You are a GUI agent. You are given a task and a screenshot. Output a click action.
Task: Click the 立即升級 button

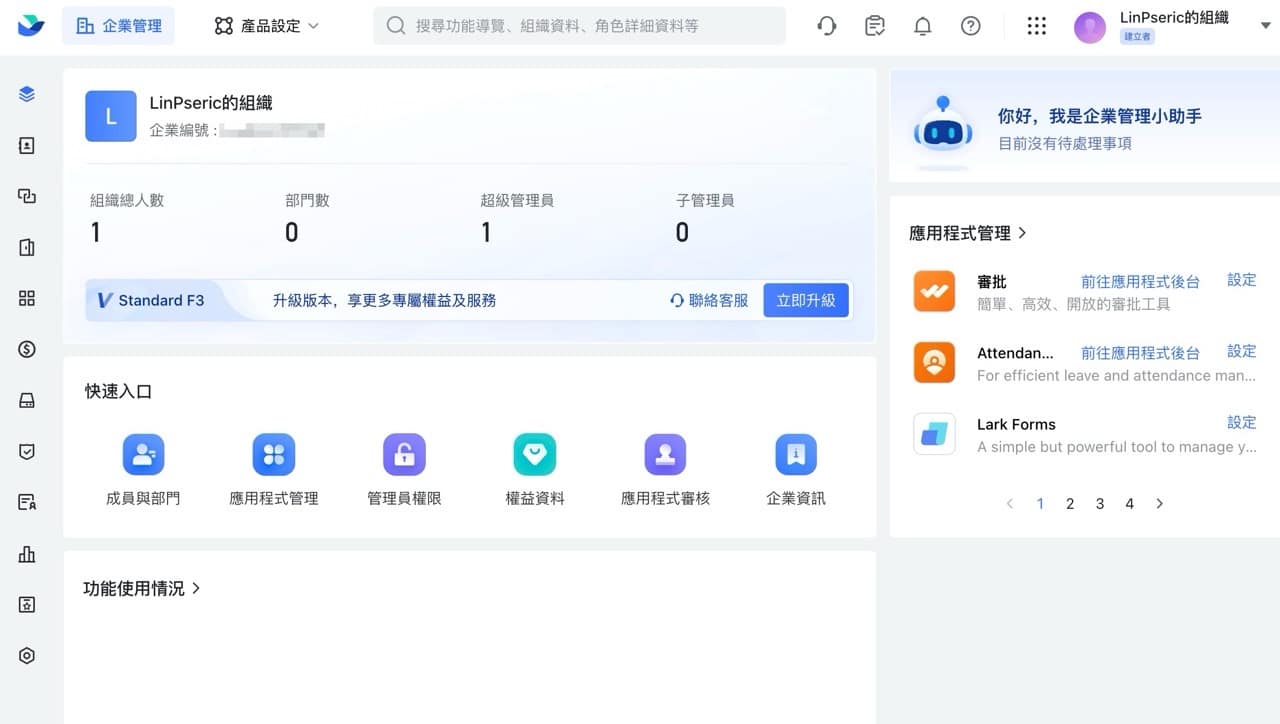point(806,300)
